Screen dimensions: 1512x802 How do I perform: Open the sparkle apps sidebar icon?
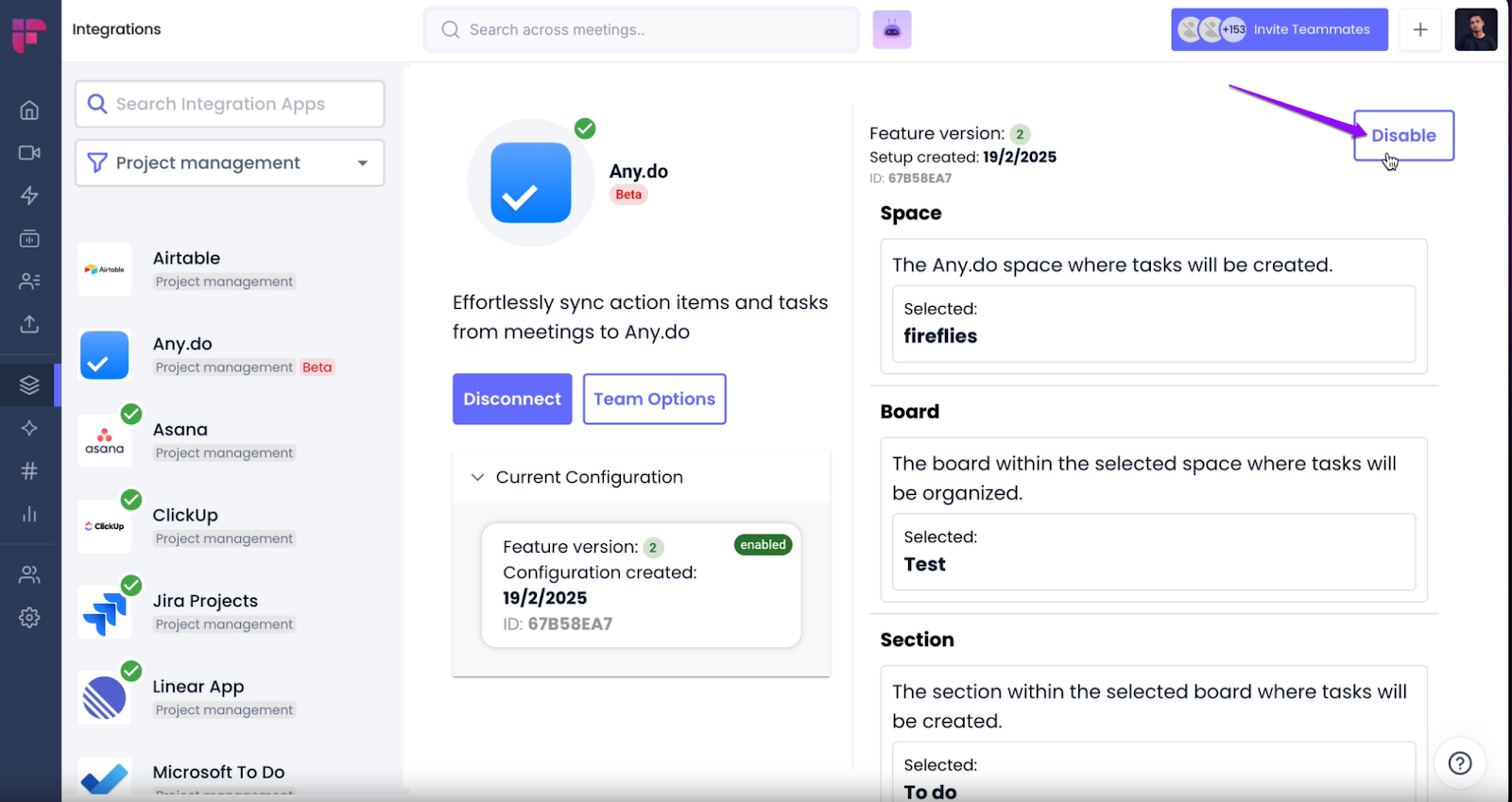pos(29,428)
